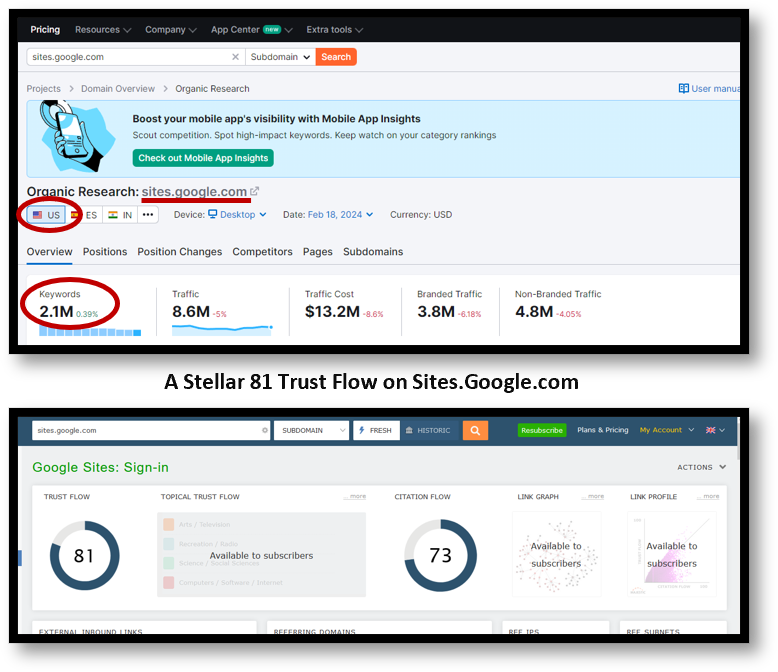Screen dimensions: 778x672
Task: Click the Desktop monitor icon
Action: [x=212, y=214]
